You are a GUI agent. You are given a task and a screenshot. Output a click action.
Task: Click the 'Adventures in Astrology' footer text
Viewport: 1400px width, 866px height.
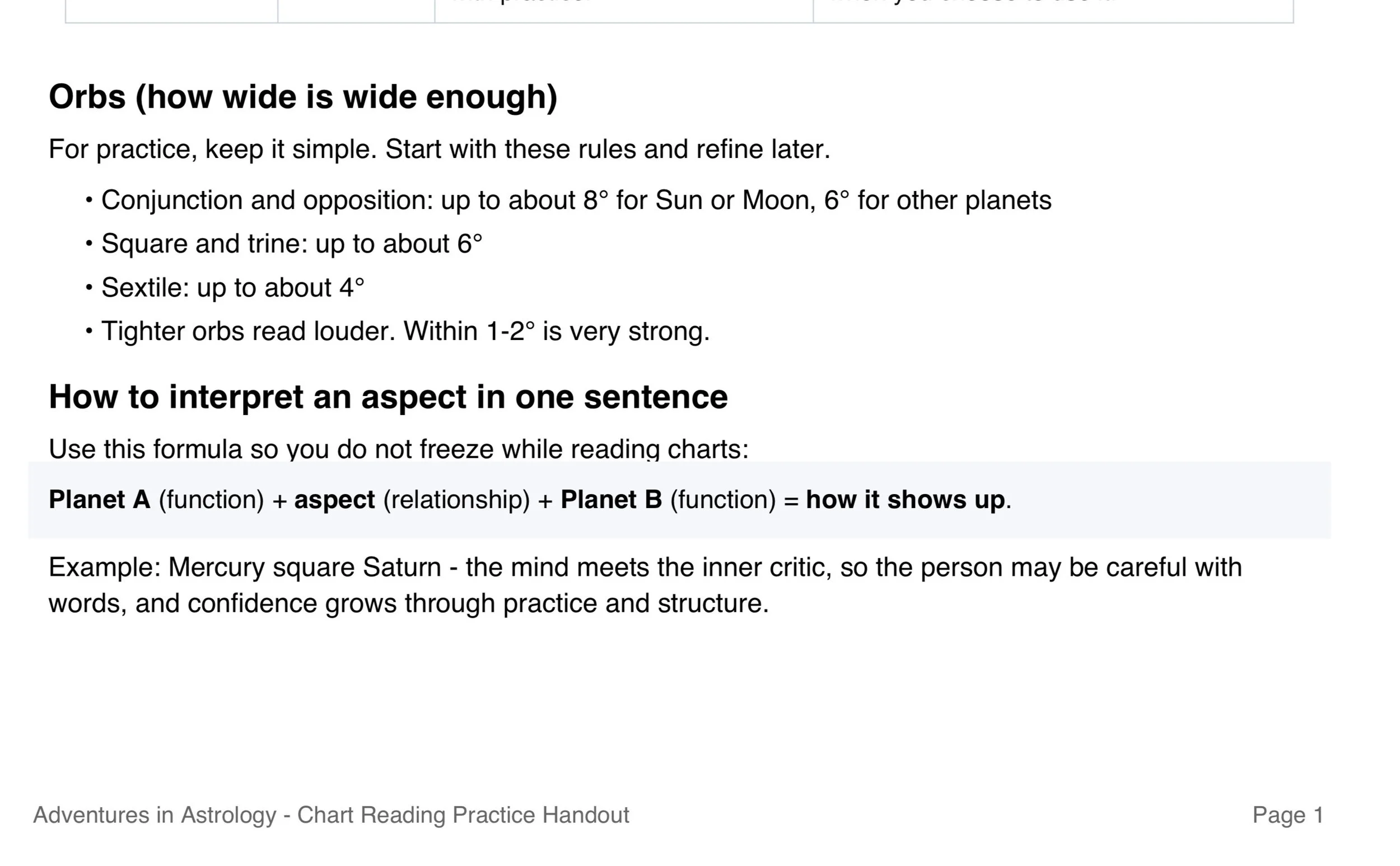(331, 815)
